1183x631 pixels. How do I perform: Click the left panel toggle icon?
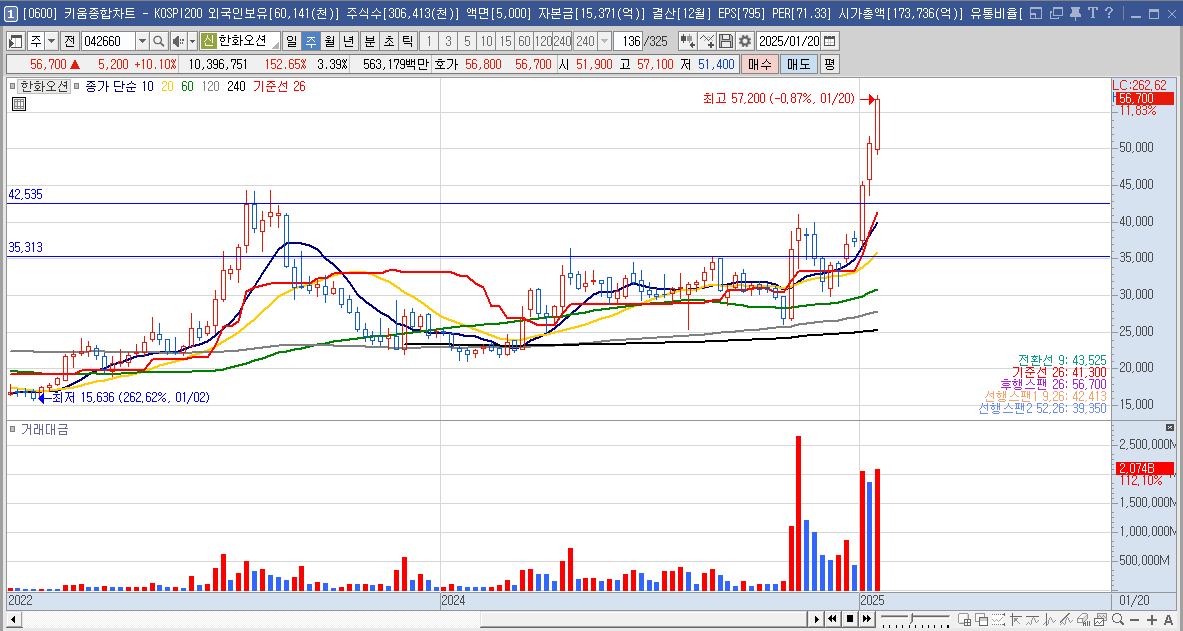click(16, 42)
